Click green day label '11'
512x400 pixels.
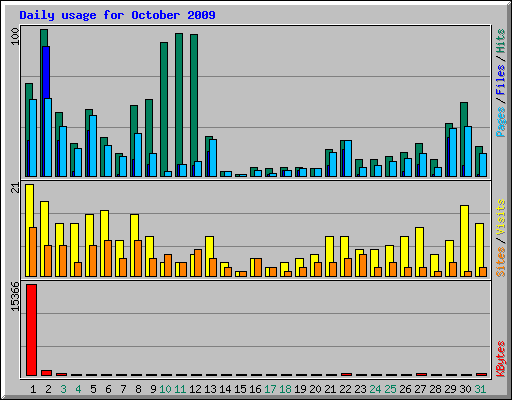click(x=180, y=389)
